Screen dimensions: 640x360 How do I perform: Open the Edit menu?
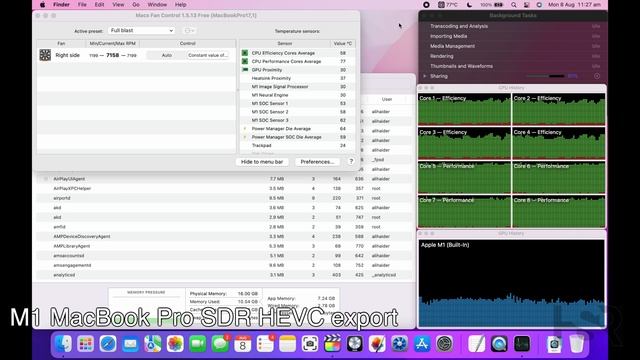point(99,5)
